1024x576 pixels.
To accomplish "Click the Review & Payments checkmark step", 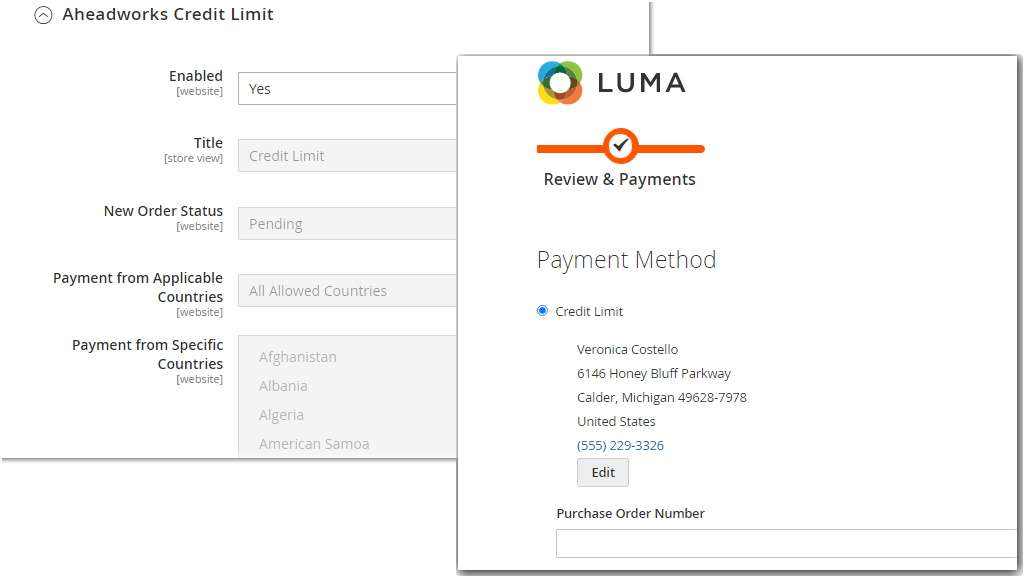I will click(620, 146).
